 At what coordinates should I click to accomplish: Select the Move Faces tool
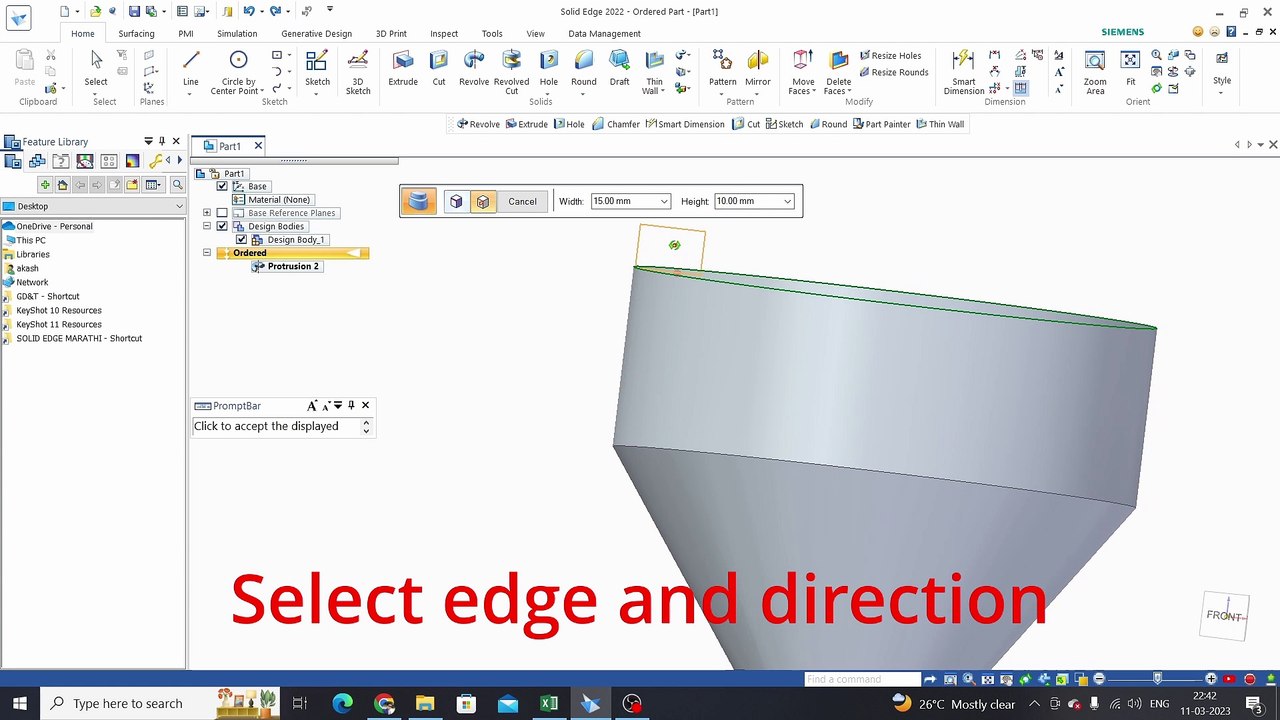pyautogui.click(x=803, y=72)
